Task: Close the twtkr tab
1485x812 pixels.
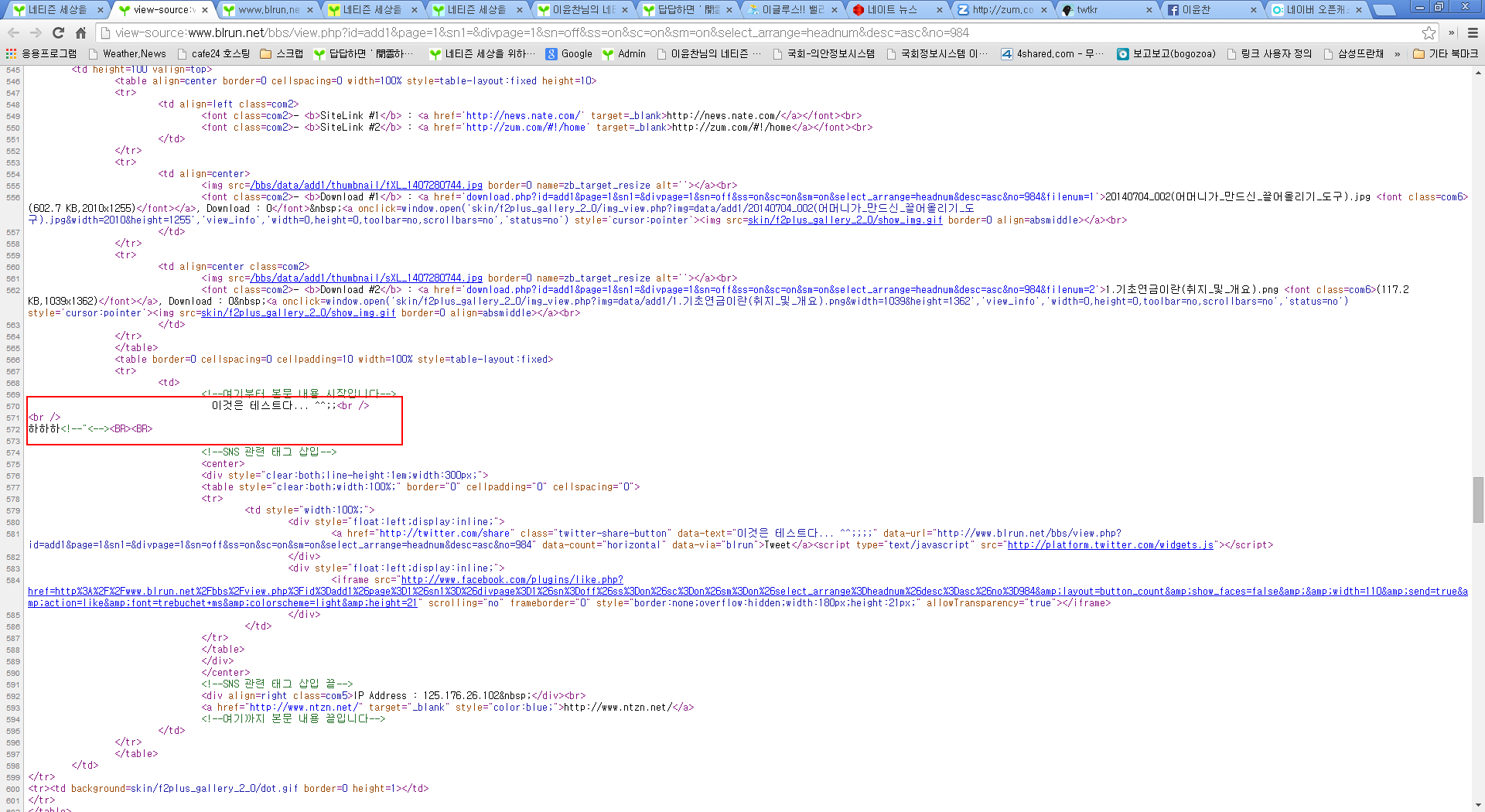Action: click(x=1149, y=10)
